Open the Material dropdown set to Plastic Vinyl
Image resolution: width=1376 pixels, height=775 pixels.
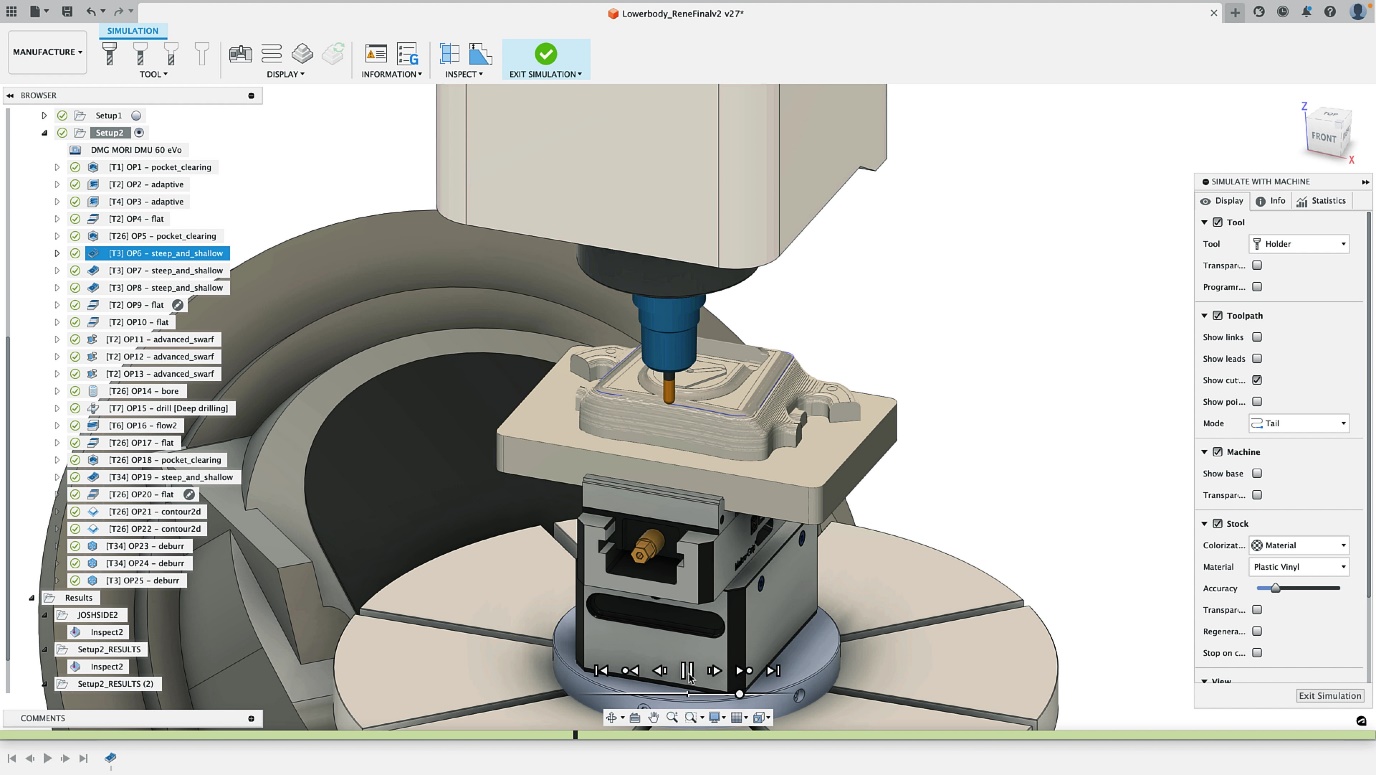[x=1298, y=566]
